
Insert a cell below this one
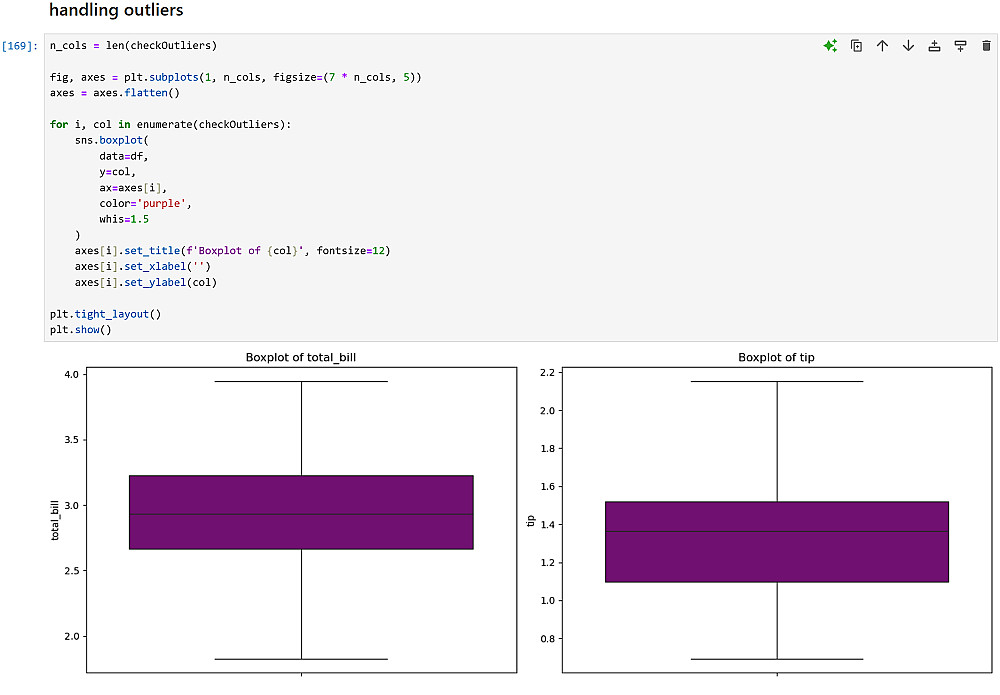click(960, 46)
